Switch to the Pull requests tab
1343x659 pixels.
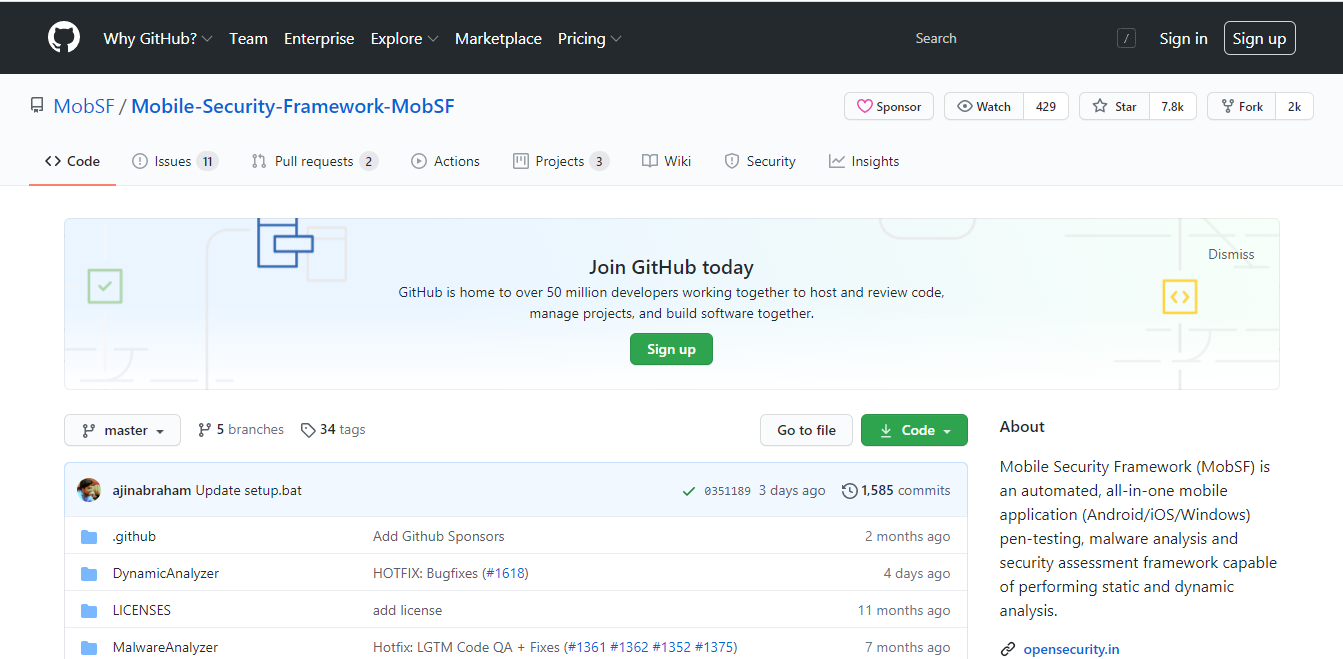(315, 161)
